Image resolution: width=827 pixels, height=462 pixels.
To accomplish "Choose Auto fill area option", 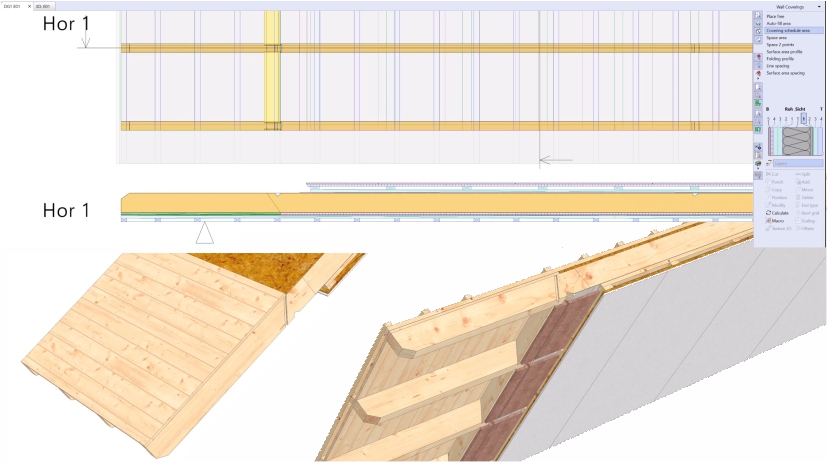I will [x=779, y=24].
